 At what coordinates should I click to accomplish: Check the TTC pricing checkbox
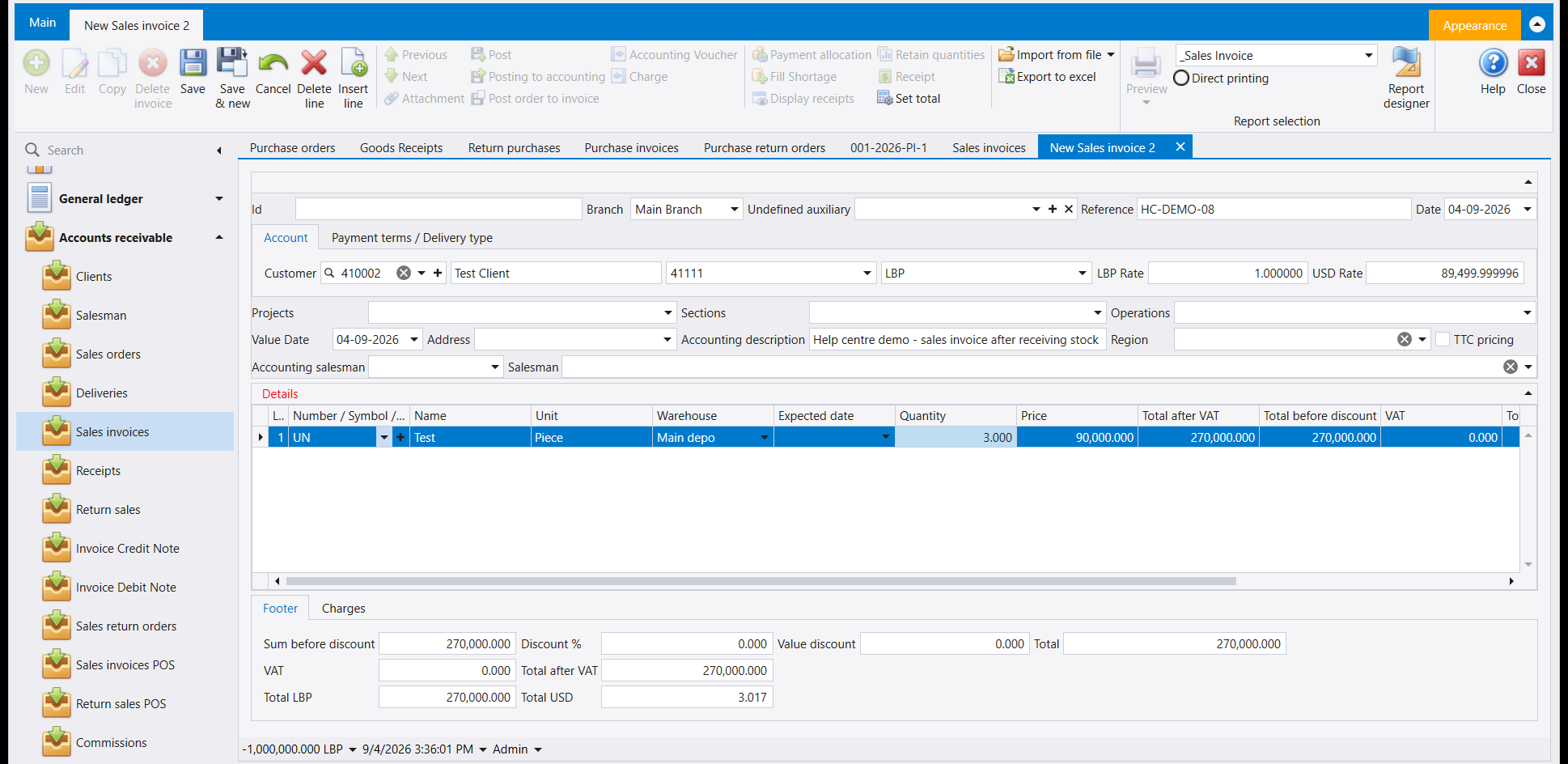[1443, 339]
